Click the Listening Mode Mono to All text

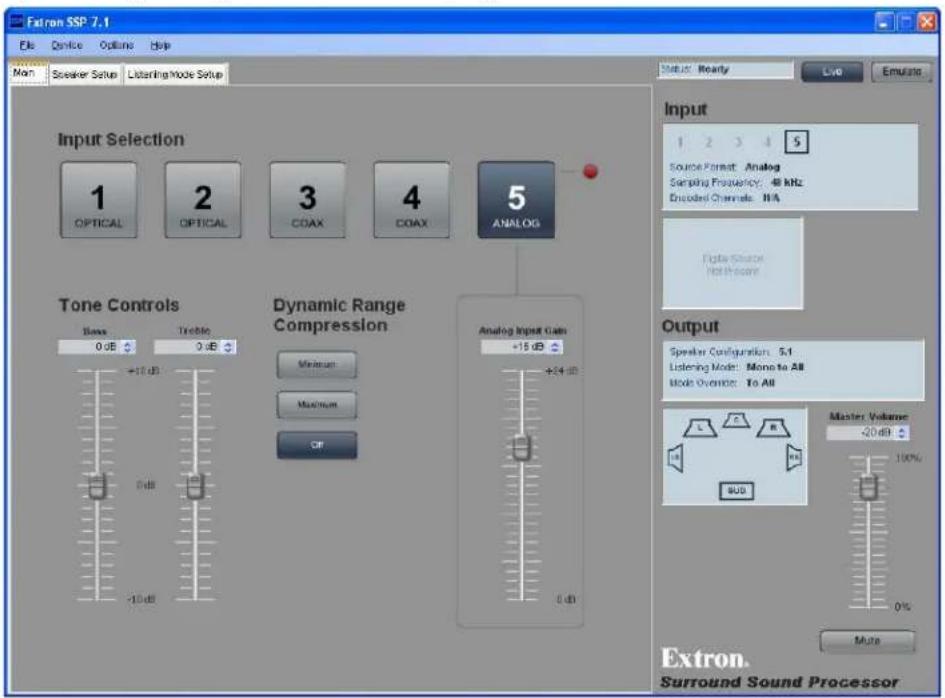(736, 367)
